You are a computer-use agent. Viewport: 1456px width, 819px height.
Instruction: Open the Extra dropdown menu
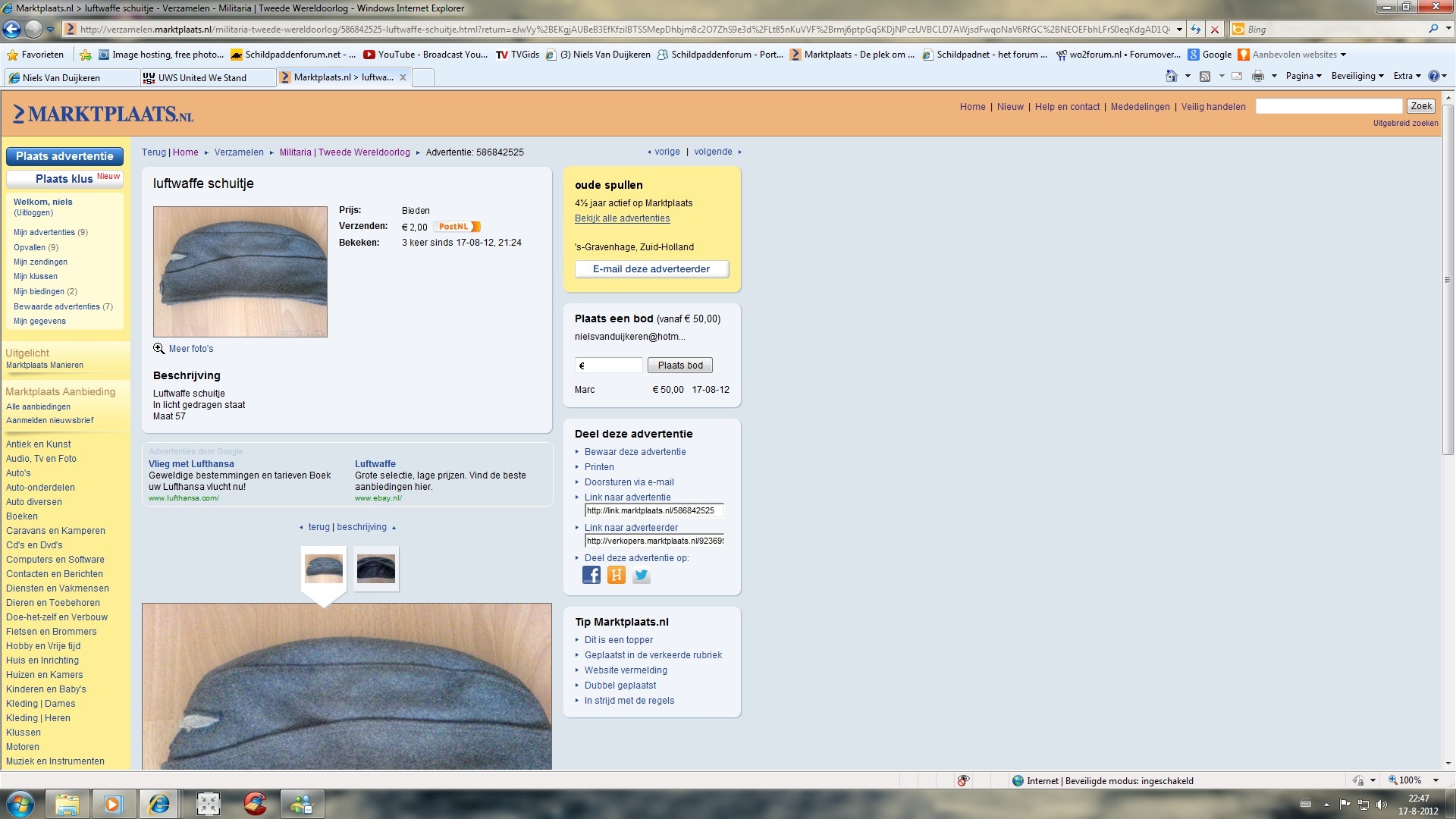pos(1407,76)
